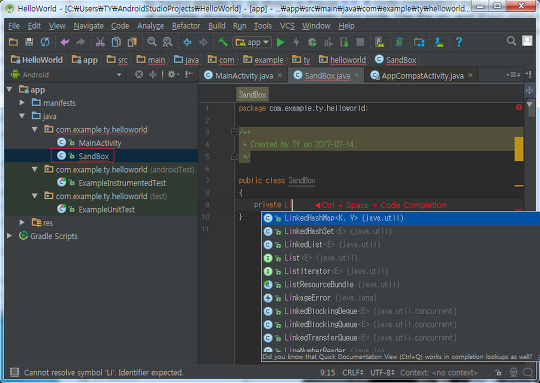The image size is (540, 383).
Task: Click the UTF-8 encoding selector
Action: point(382,373)
